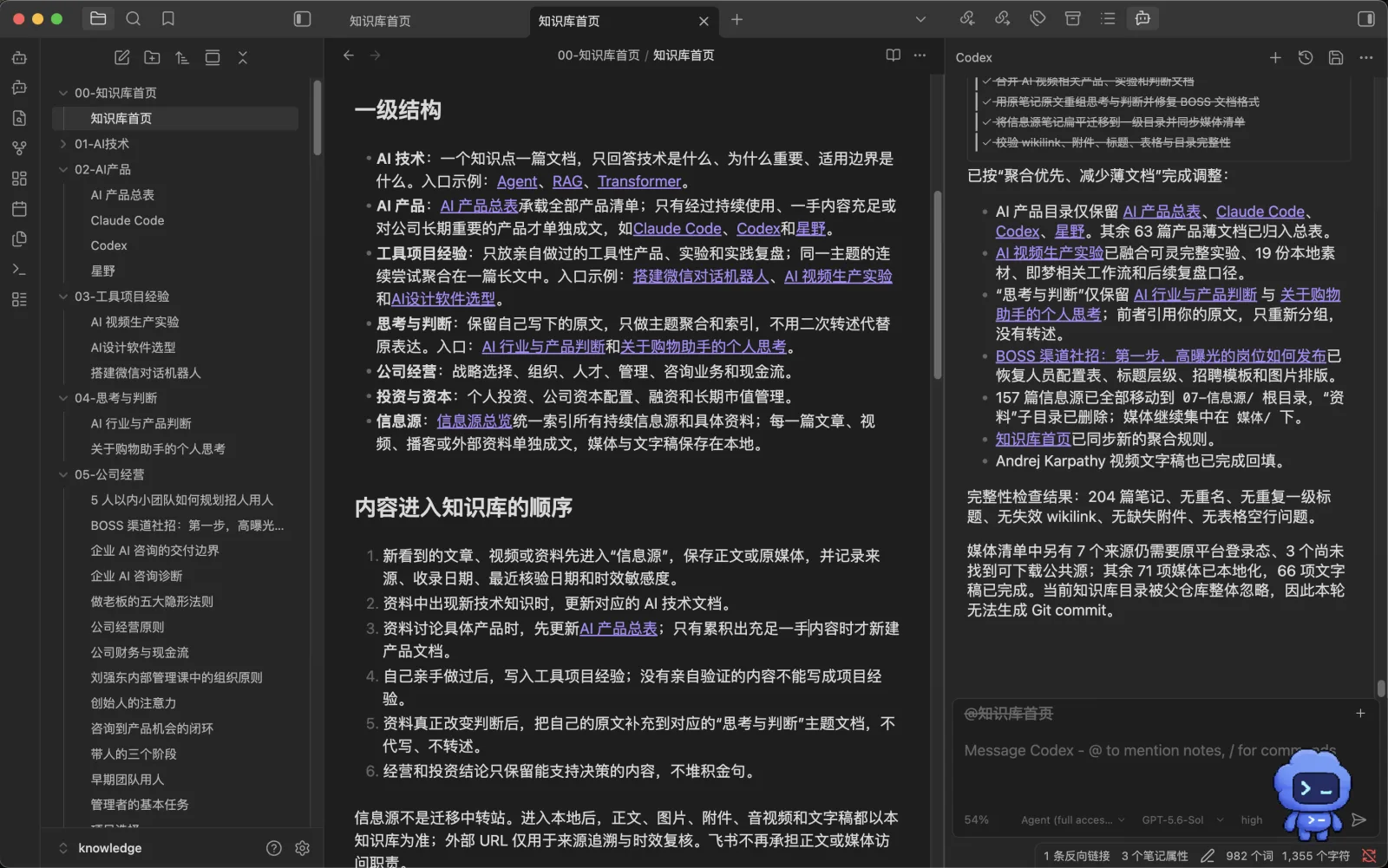Send the Codex message with the paper plane
This screenshot has width=1388, height=868.
1359,819
